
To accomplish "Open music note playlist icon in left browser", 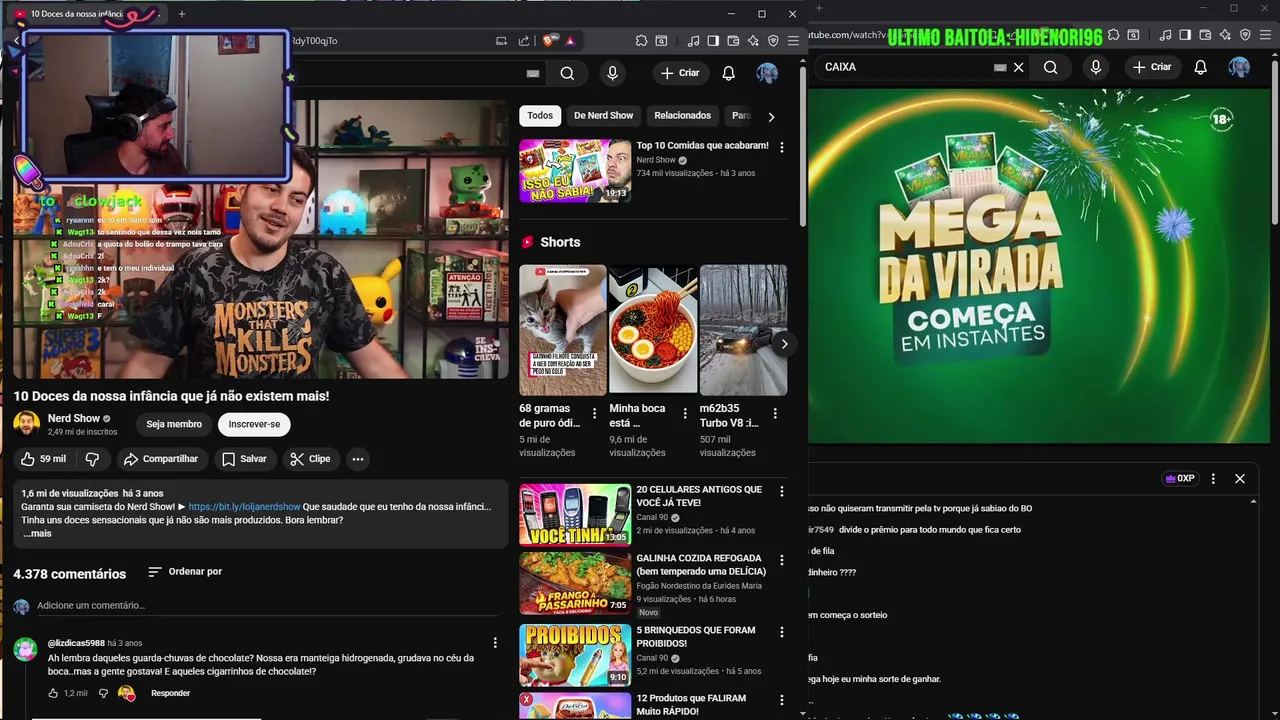I will tap(693, 41).
